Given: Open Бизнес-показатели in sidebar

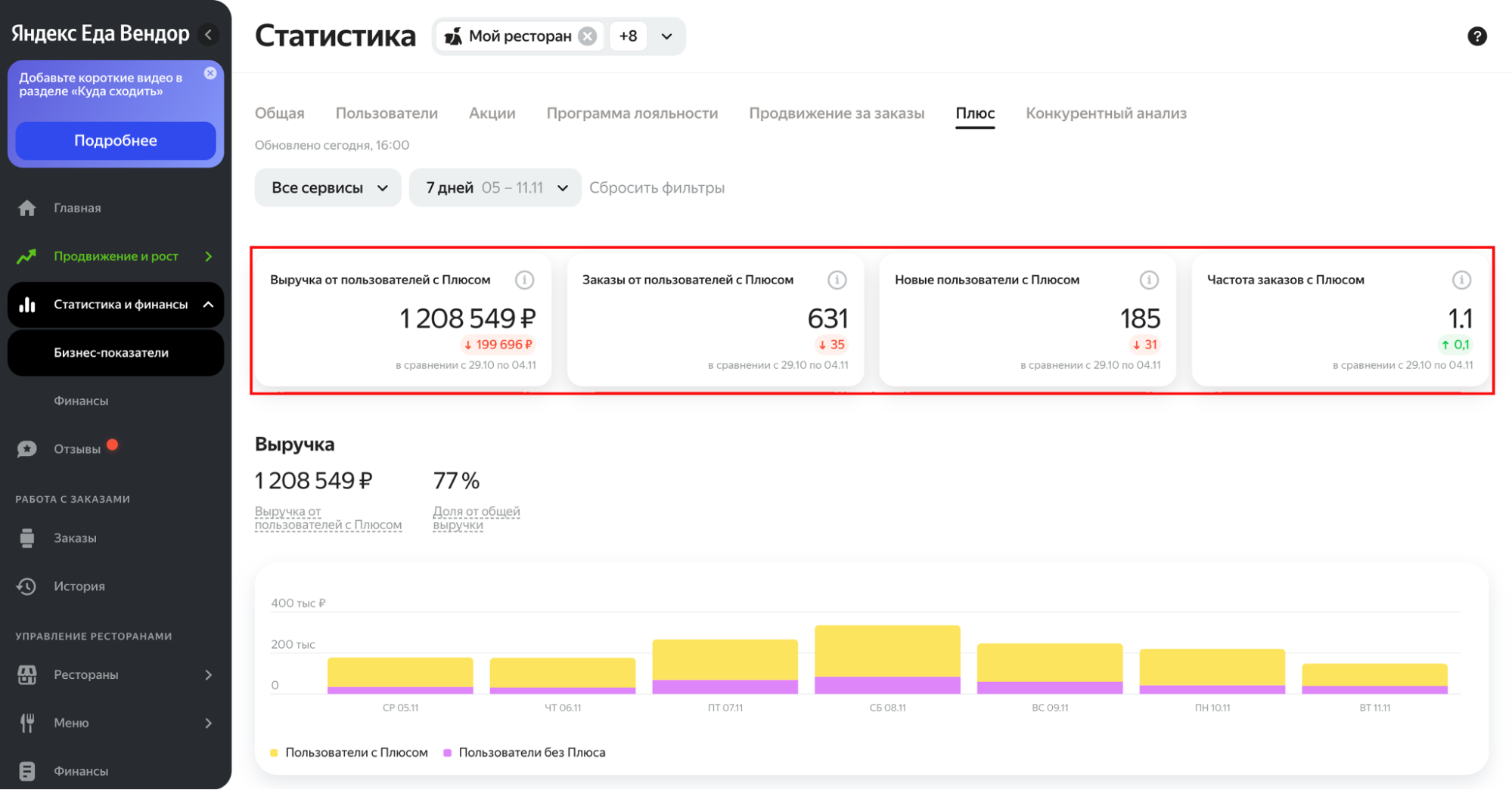Looking at the screenshot, I should [x=116, y=353].
